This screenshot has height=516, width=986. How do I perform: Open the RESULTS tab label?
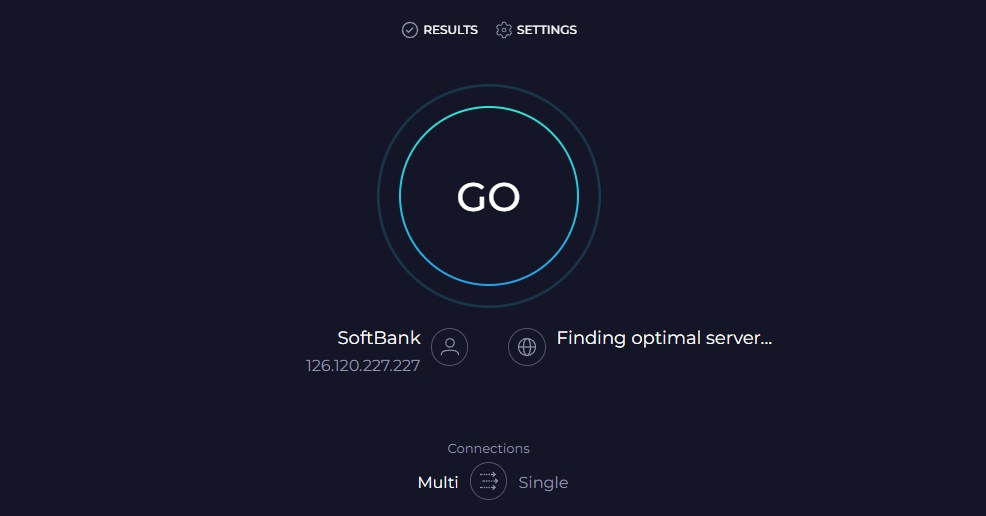point(450,30)
